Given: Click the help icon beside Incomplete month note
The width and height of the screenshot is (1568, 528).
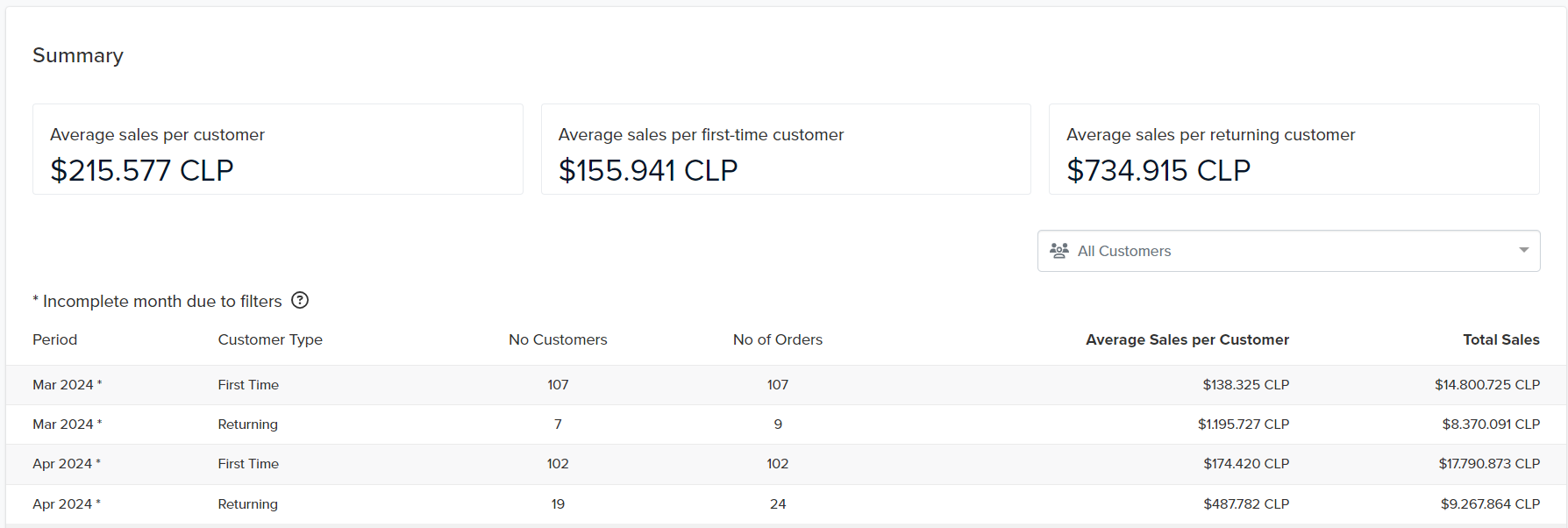Looking at the screenshot, I should coord(300,301).
